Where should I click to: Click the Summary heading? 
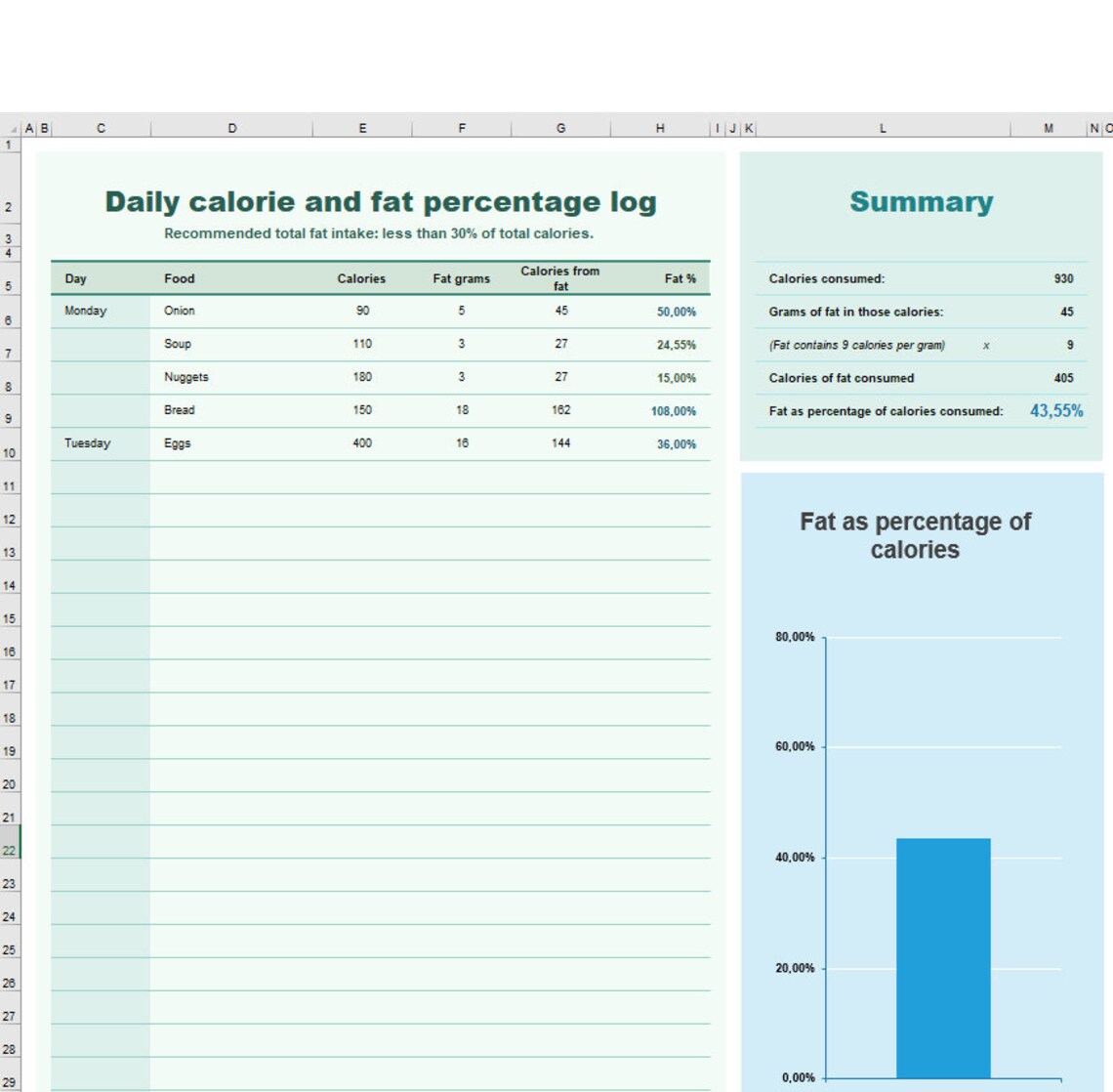point(920,201)
